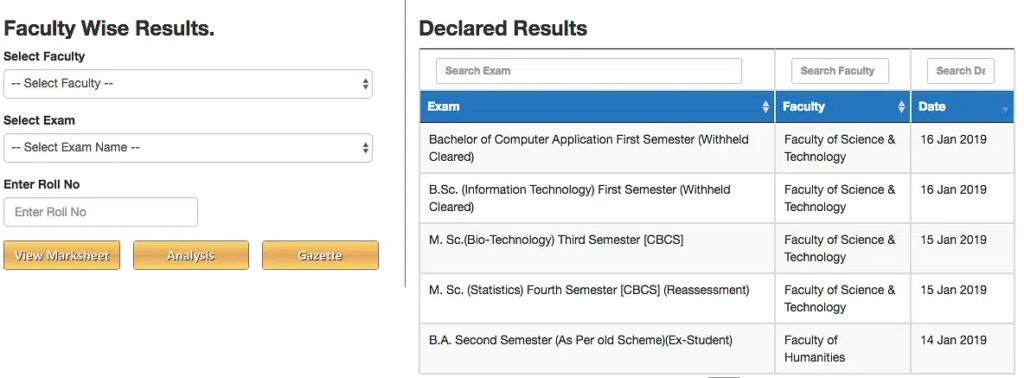This screenshot has height=378, width=1024.
Task: Open the Select Faculty dropdown
Action: 188,84
